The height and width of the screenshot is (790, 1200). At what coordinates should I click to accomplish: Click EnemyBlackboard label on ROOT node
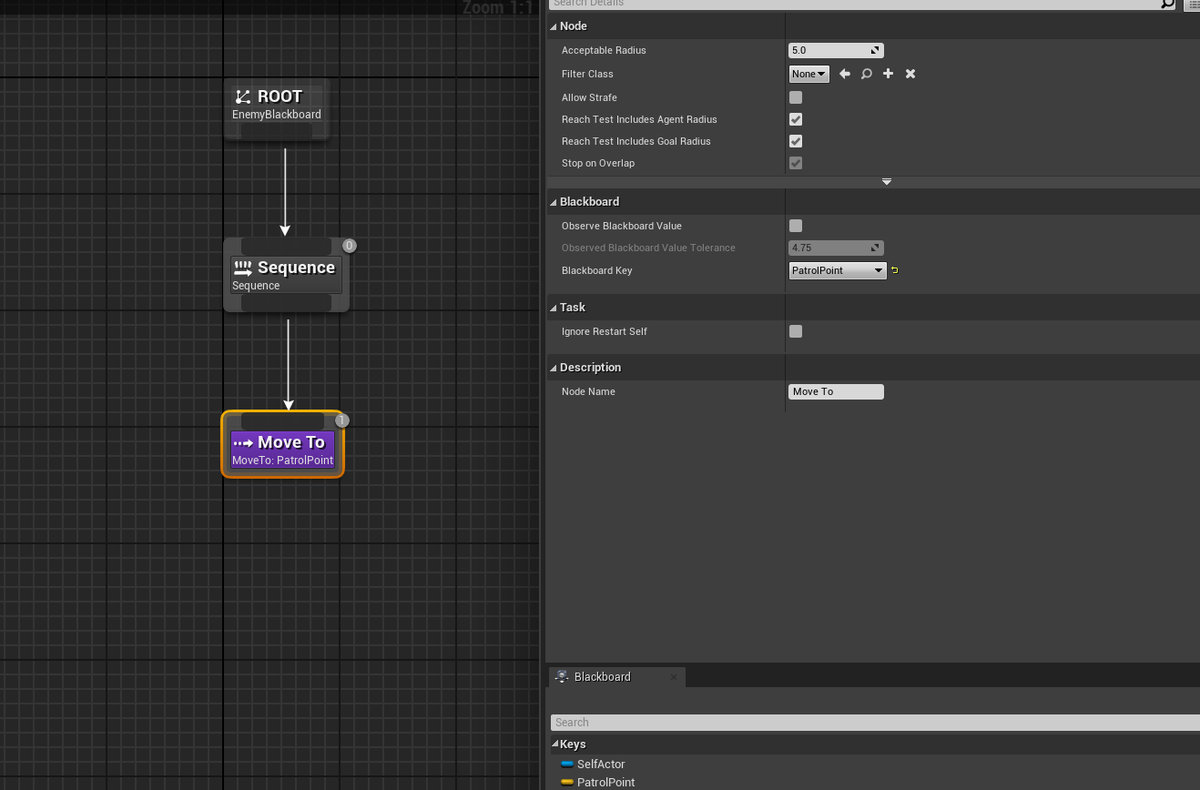tap(277, 115)
